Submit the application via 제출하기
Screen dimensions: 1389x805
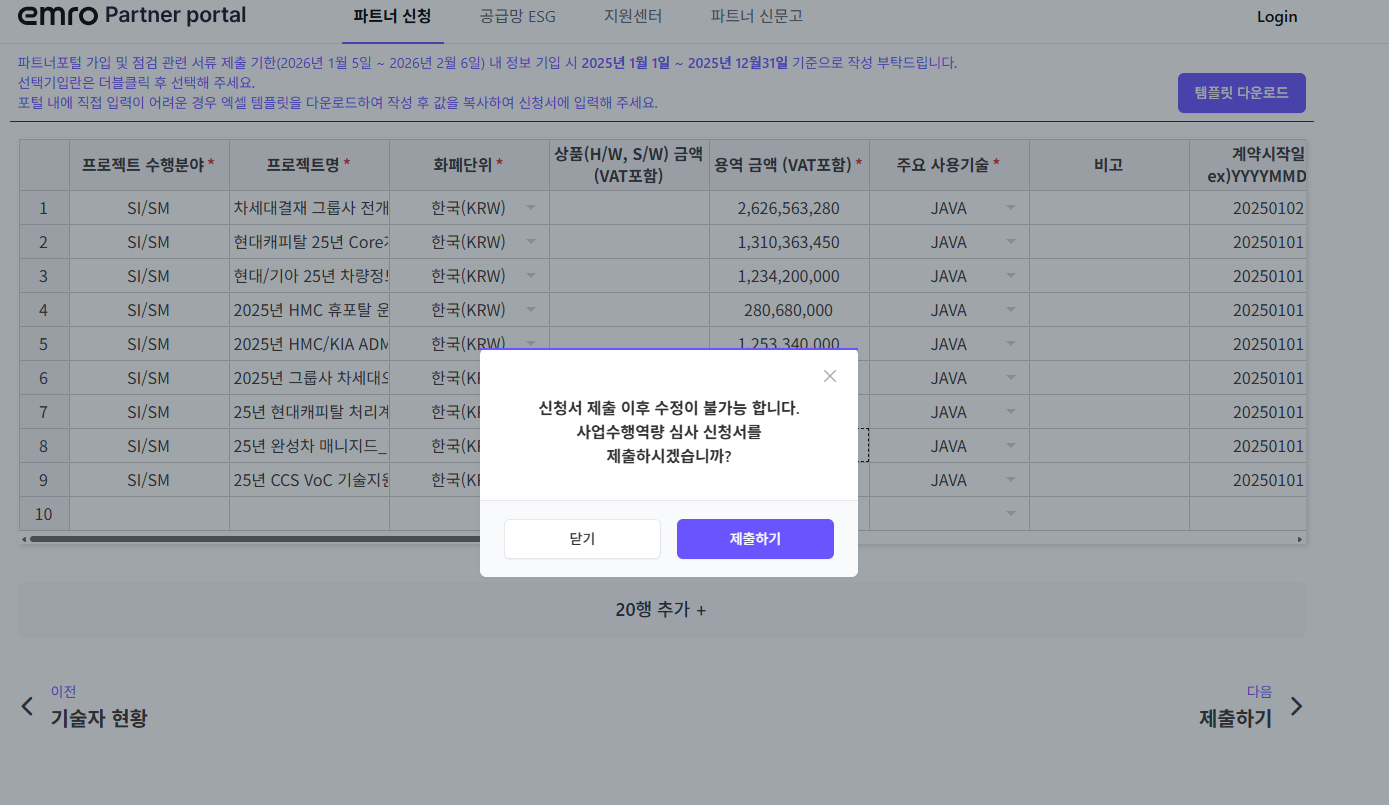[x=755, y=538]
